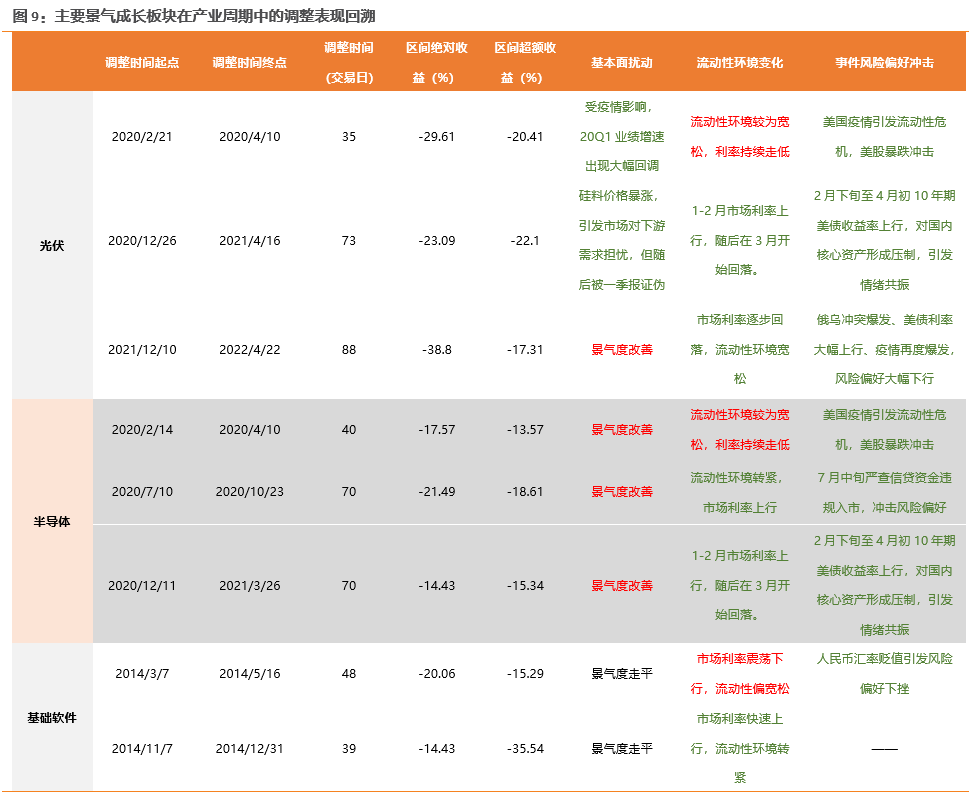
Task: Select start date 2021/12/10
Action: [x=142, y=350]
